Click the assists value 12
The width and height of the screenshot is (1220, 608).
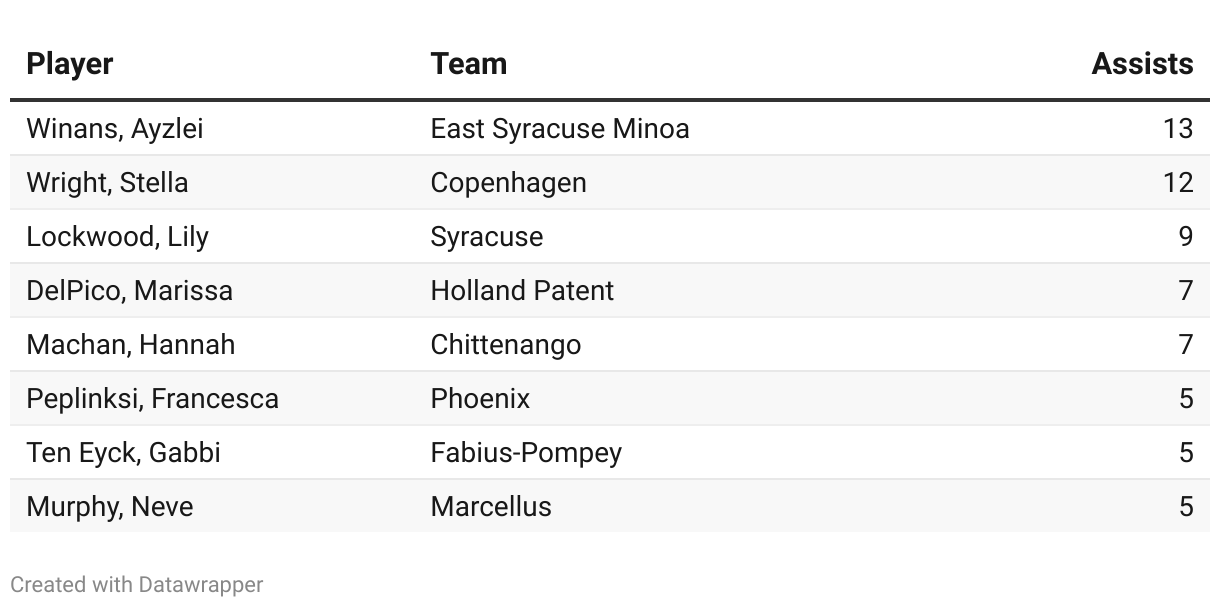[x=1178, y=183]
